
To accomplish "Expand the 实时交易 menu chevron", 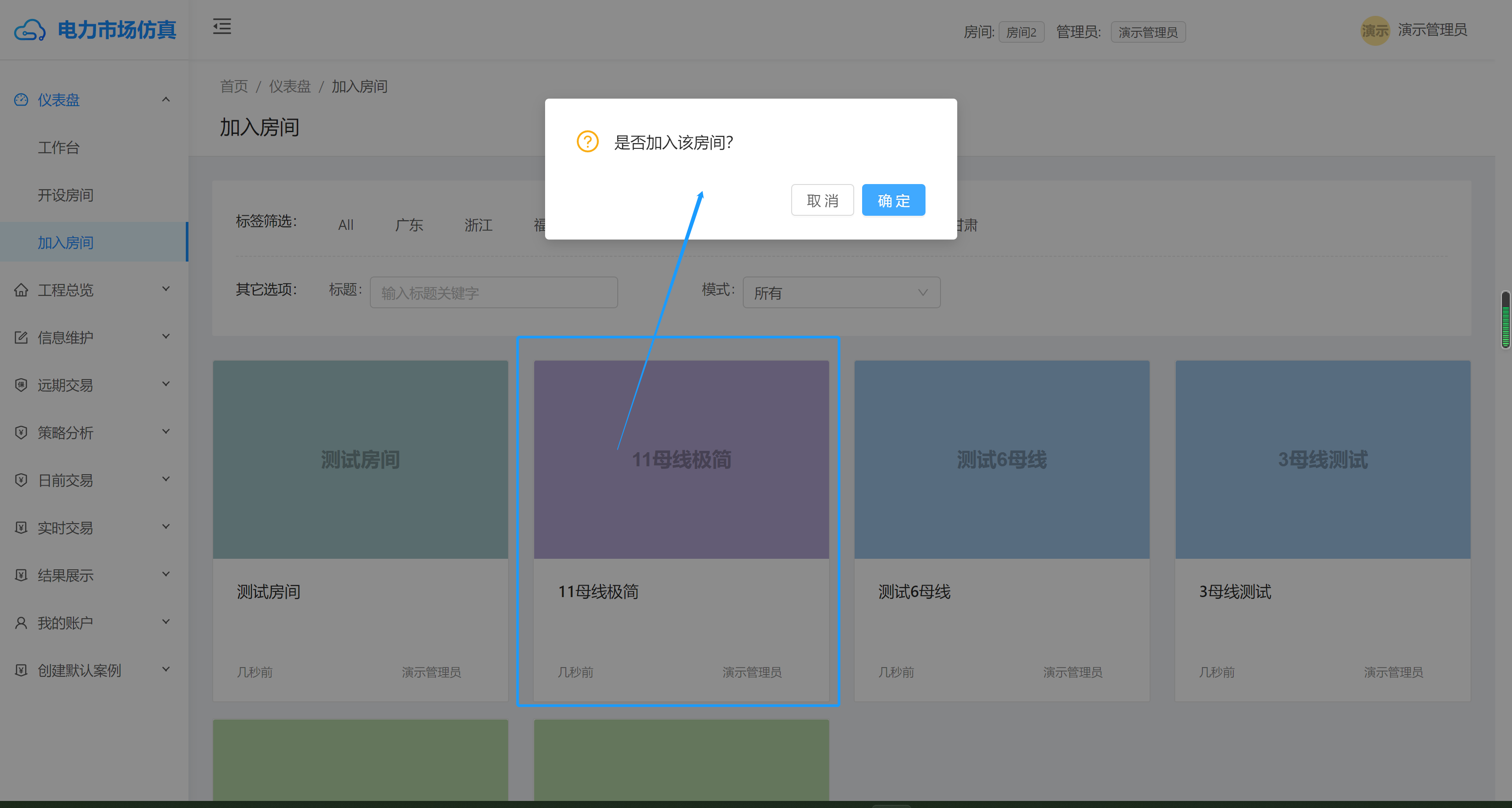I will 166,526.
